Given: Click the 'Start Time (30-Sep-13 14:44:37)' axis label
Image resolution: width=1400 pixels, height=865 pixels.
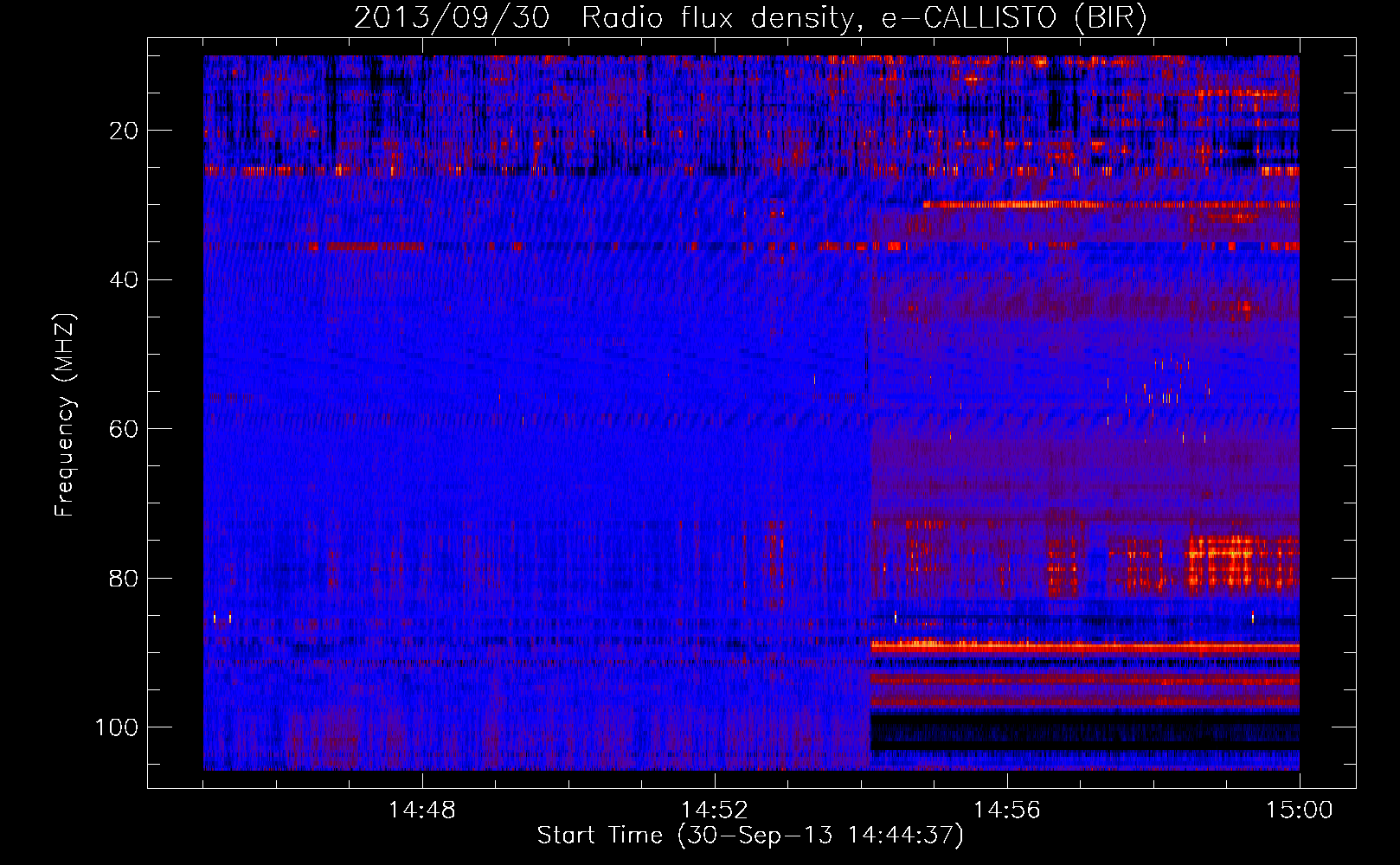Looking at the screenshot, I should coord(750,836).
